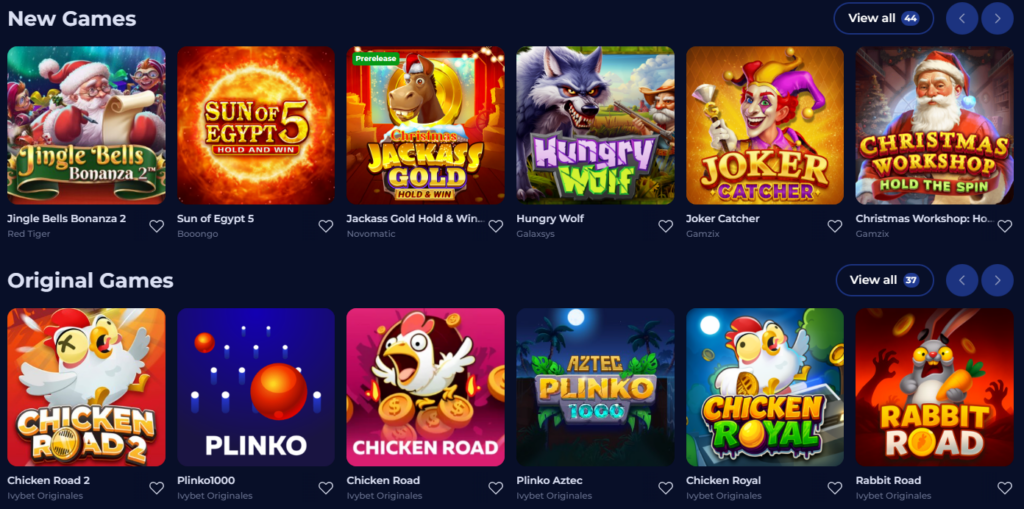Click the heart beside Rabbit Road

tap(1004, 488)
